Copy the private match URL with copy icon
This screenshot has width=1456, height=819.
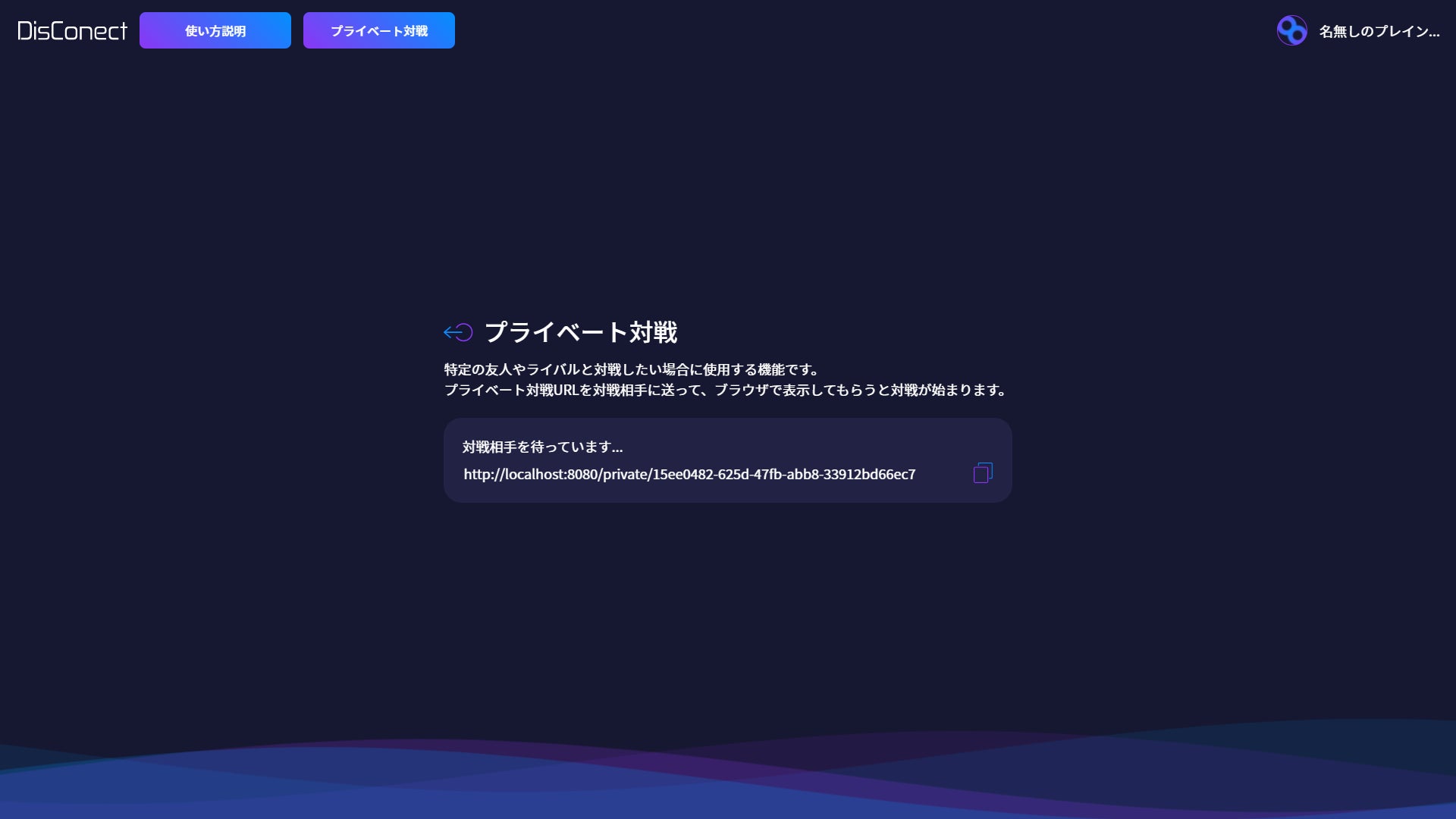click(983, 473)
